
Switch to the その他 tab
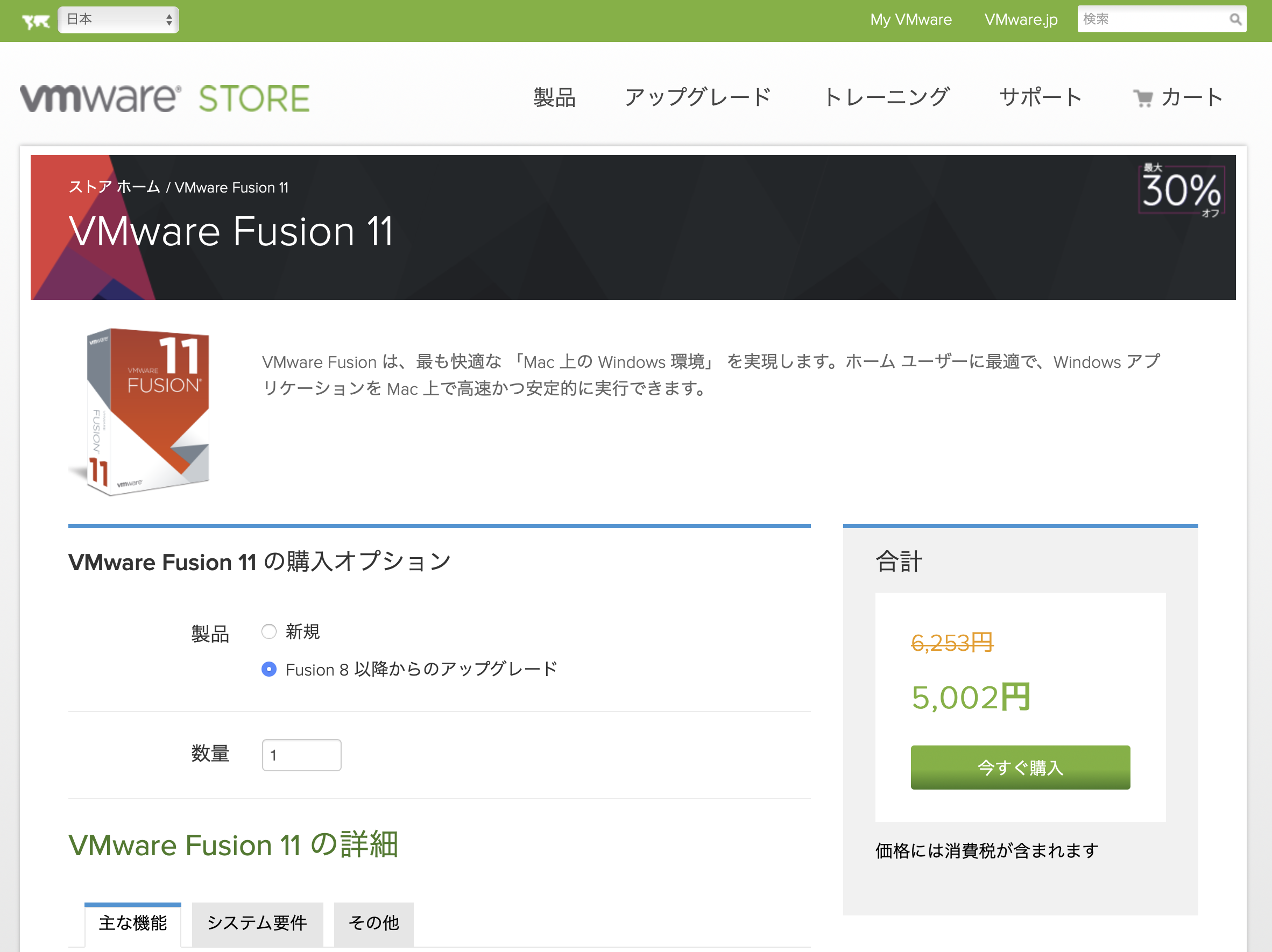pyautogui.click(x=373, y=923)
